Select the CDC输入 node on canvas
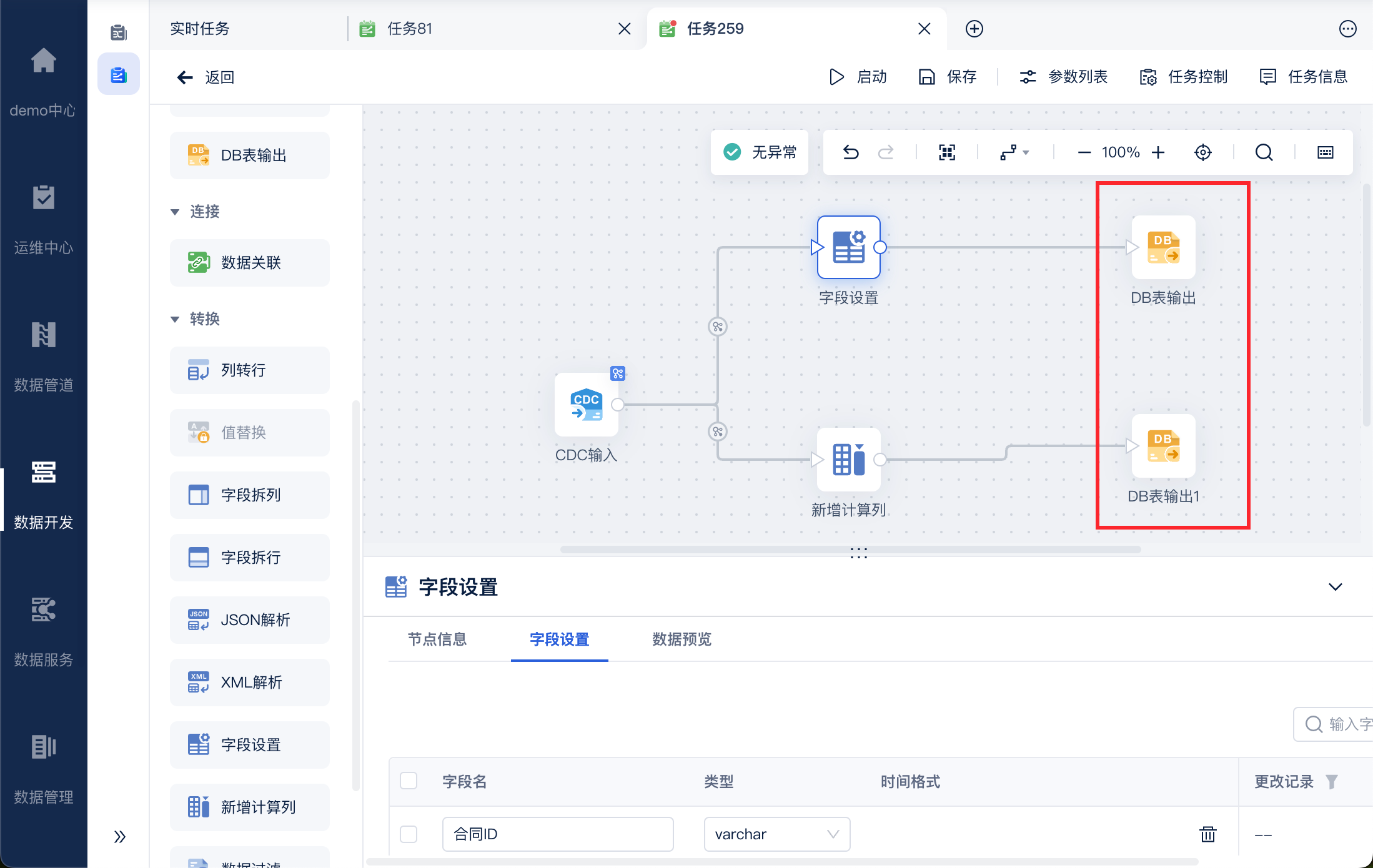Image resolution: width=1373 pixels, height=868 pixels. [586, 405]
